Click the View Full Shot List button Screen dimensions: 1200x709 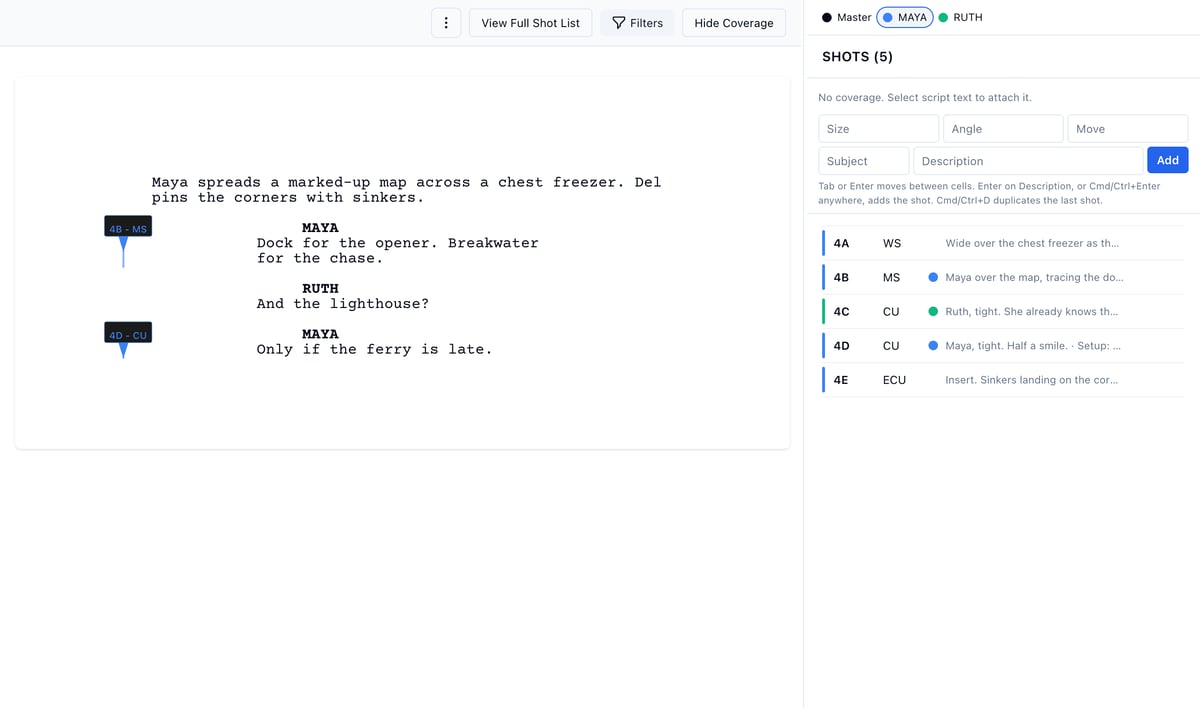tap(531, 23)
